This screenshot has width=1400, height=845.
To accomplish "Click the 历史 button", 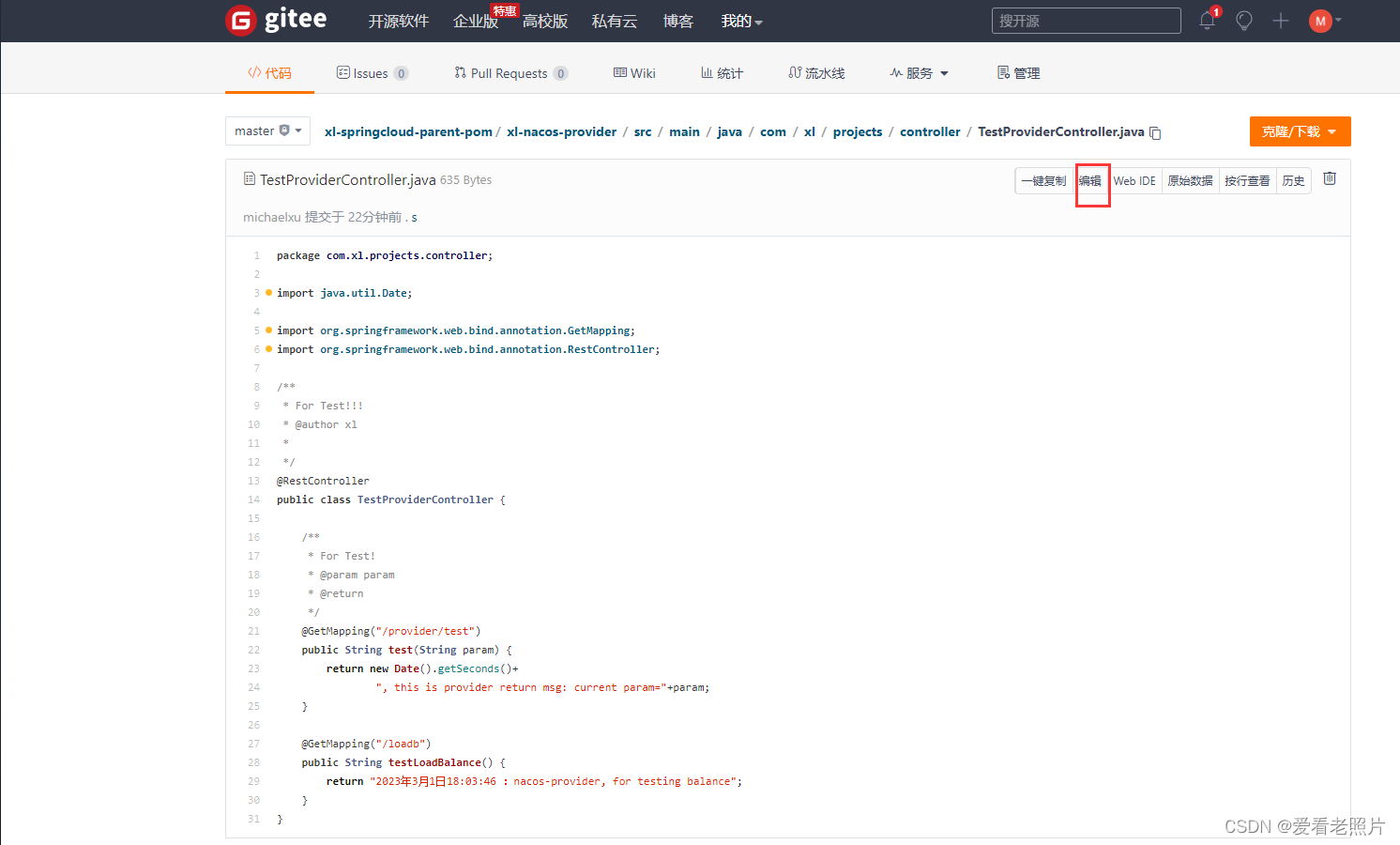I will 1293,181.
